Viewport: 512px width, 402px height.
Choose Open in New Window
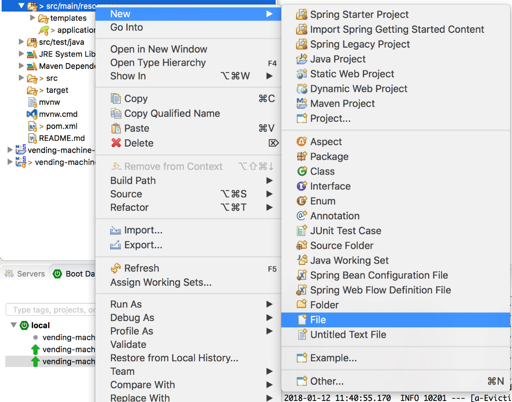188,49
